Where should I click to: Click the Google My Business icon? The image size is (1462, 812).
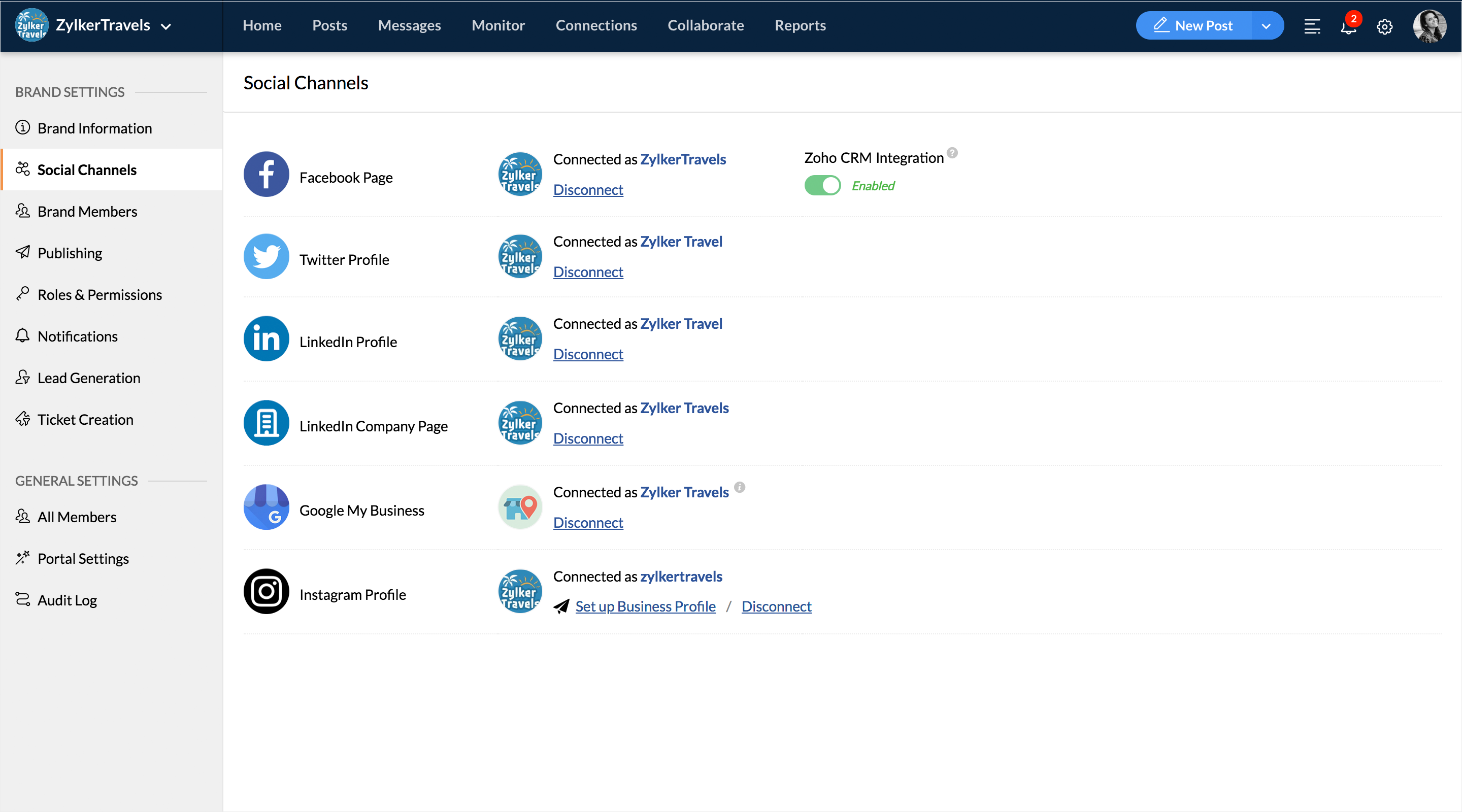(x=266, y=506)
